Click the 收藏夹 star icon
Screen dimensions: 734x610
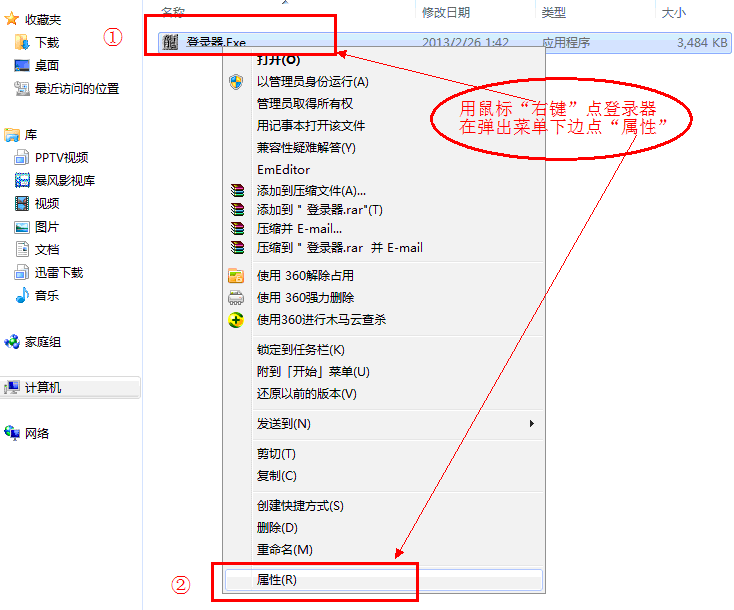click(12, 19)
